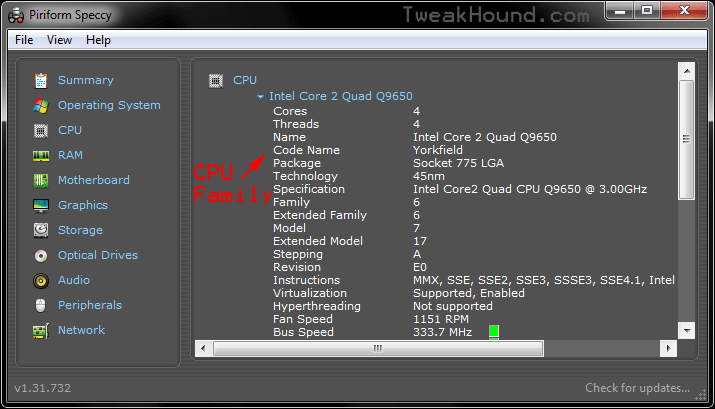Viewport: 715px width, 409px height.
Task: Click the horizontal scrollbar thumb
Action: click(x=378, y=349)
